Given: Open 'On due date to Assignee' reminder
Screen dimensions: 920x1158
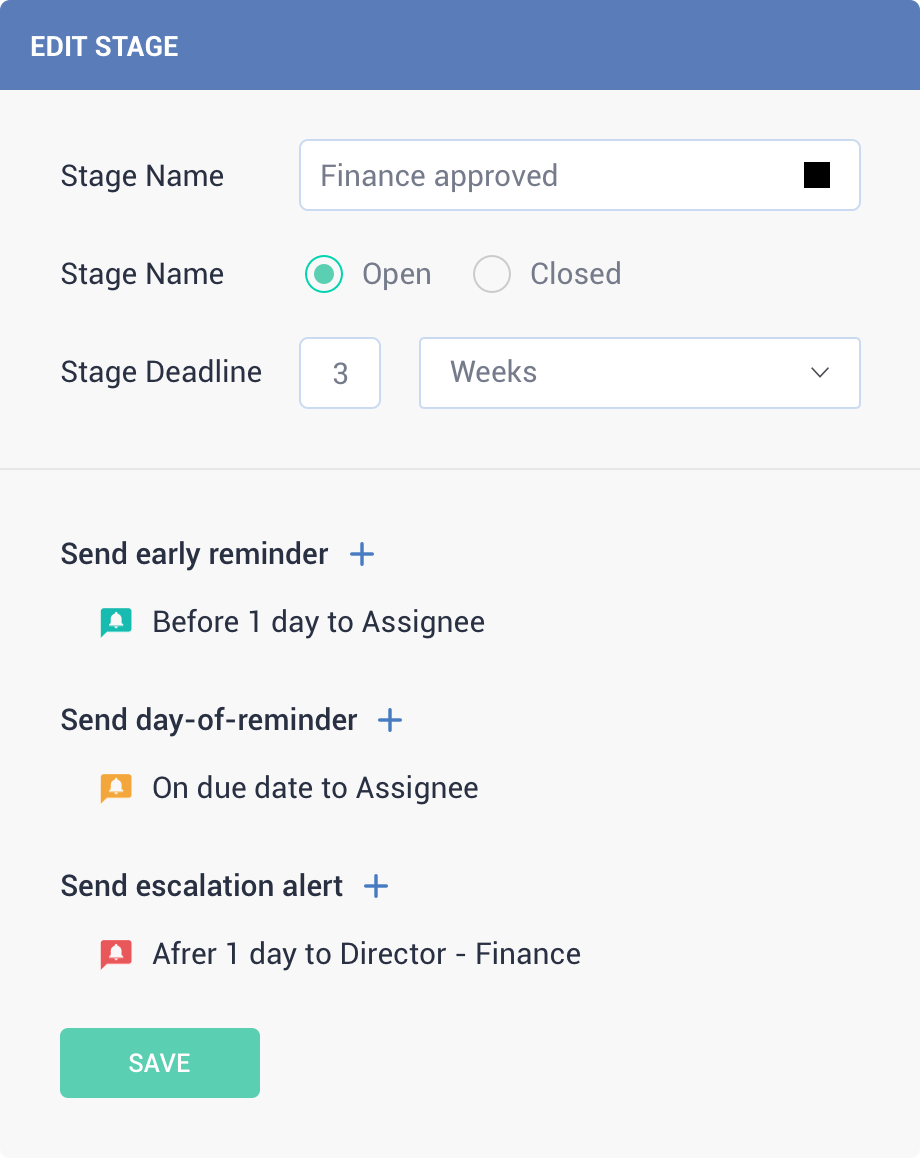Looking at the screenshot, I should pyautogui.click(x=315, y=788).
